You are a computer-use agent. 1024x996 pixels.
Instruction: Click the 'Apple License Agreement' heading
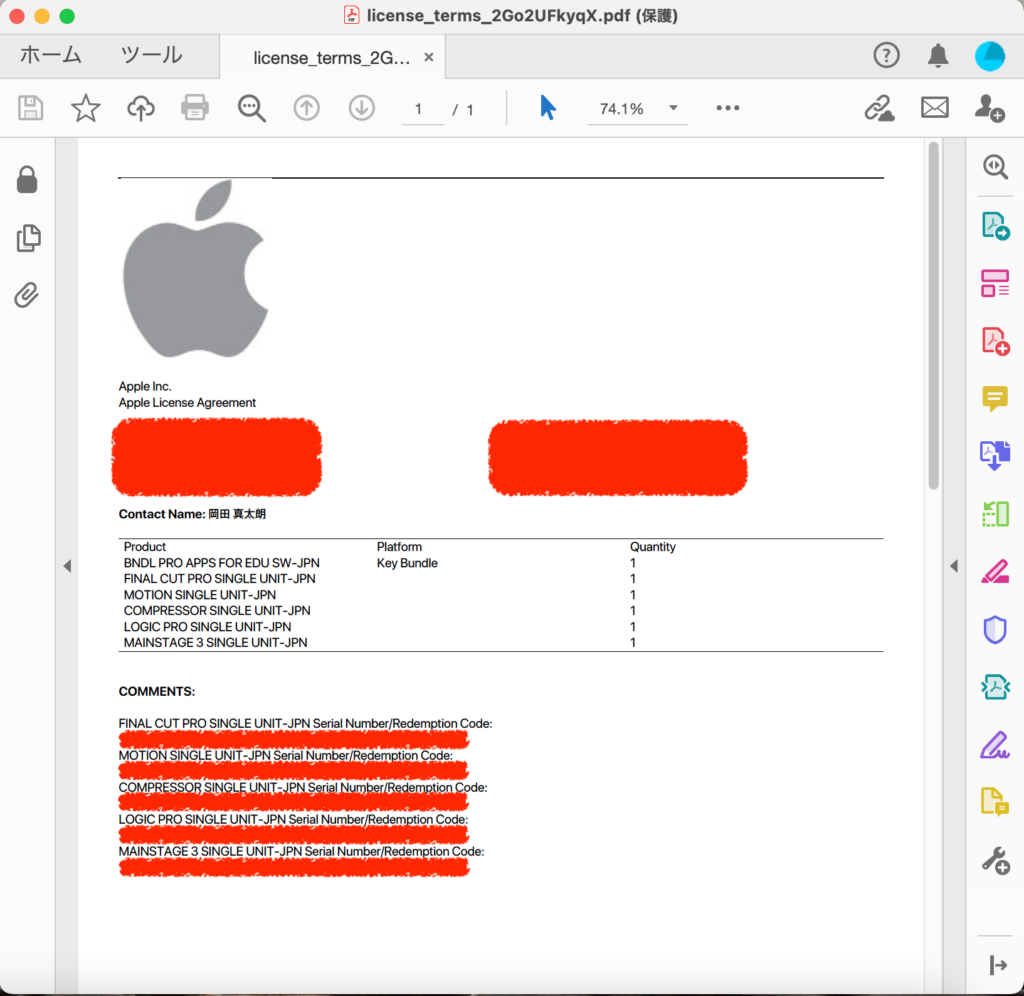point(187,402)
